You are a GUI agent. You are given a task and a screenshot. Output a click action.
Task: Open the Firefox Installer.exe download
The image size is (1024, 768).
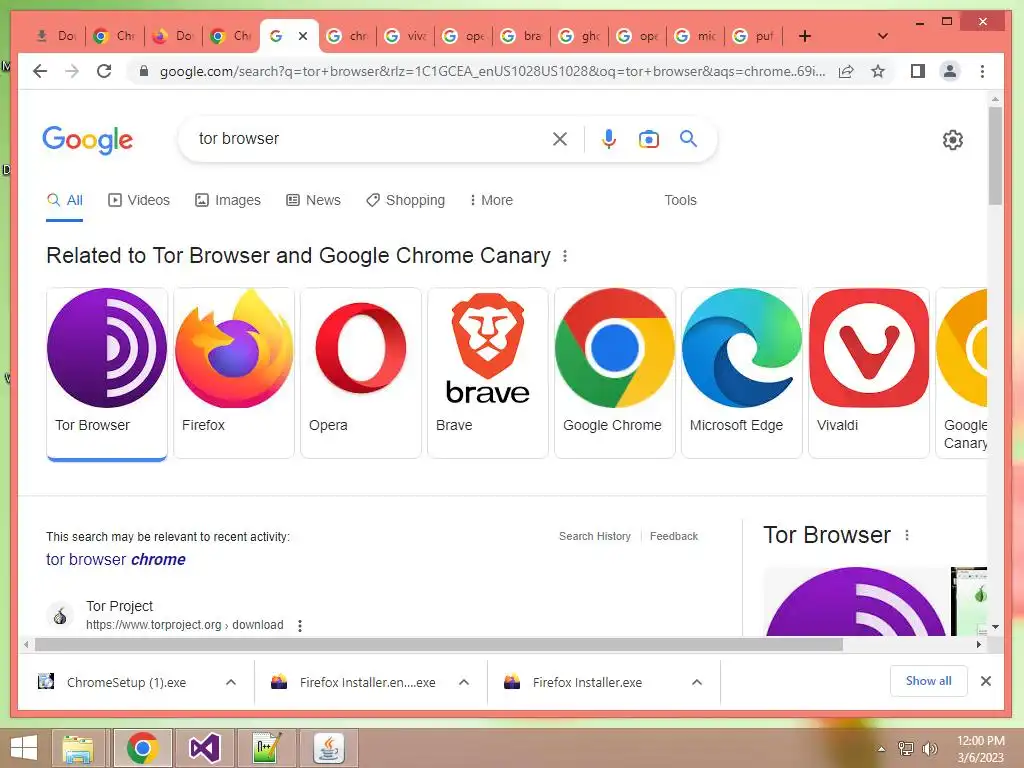click(574, 682)
